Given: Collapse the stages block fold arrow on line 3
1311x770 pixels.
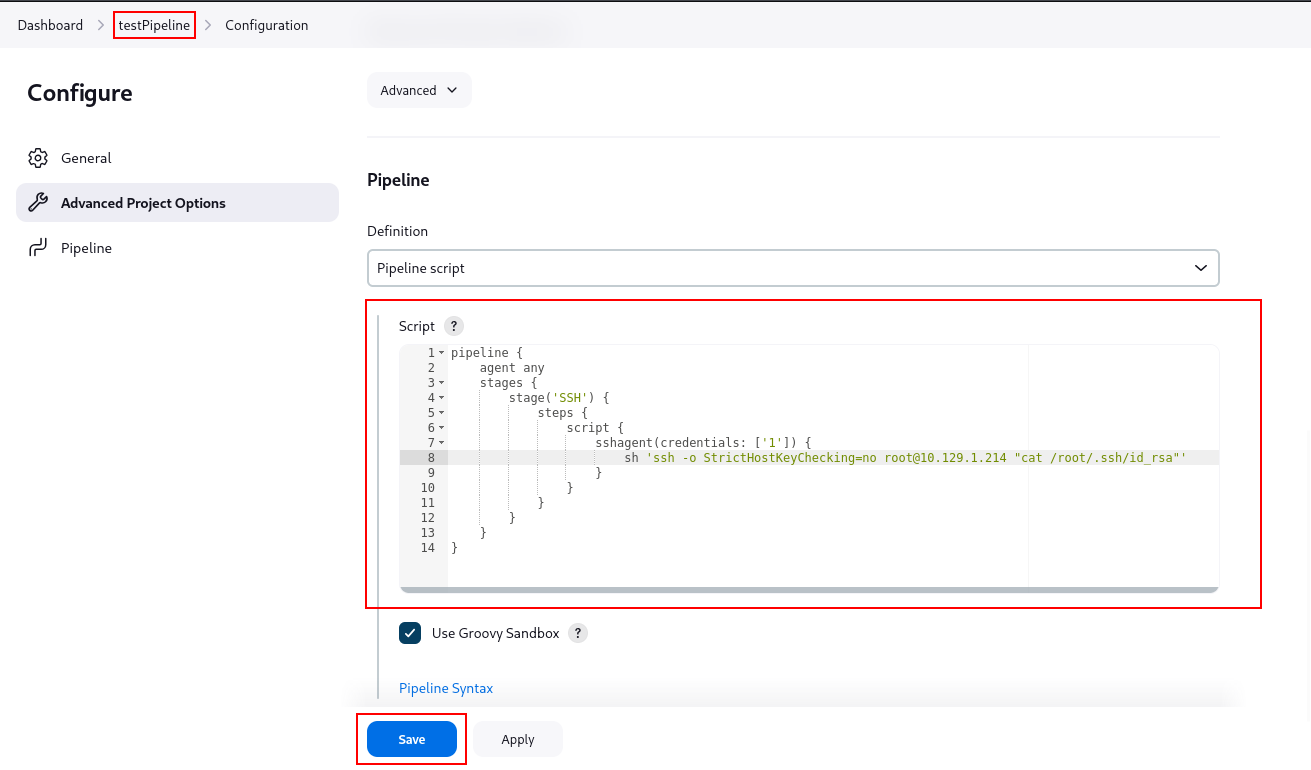Looking at the screenshot, I should (x=442, y=383).
